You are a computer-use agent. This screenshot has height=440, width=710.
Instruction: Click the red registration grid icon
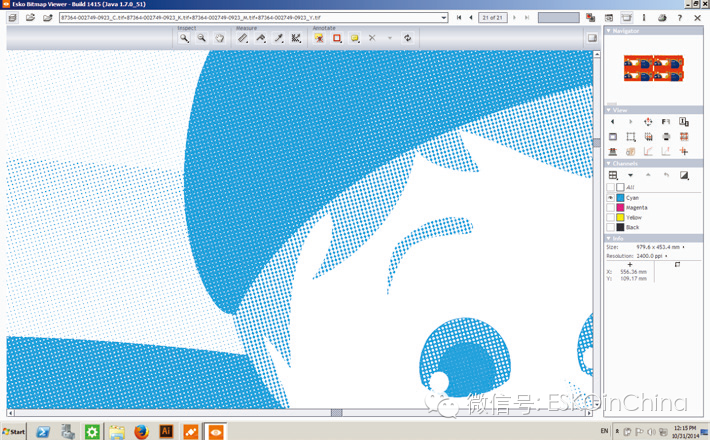click(684, 137)
